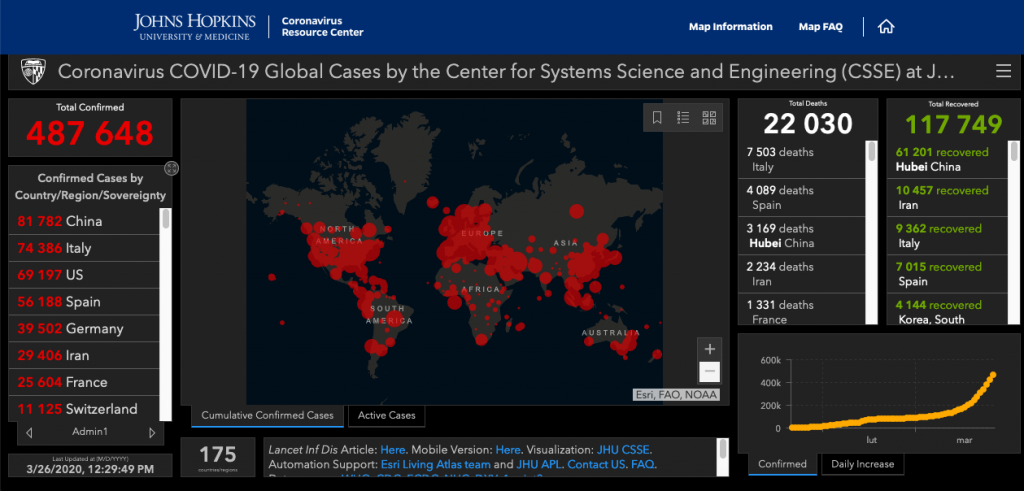Zoom out on the map
This screenshot has width=1024, height=491.
point(709,372)
